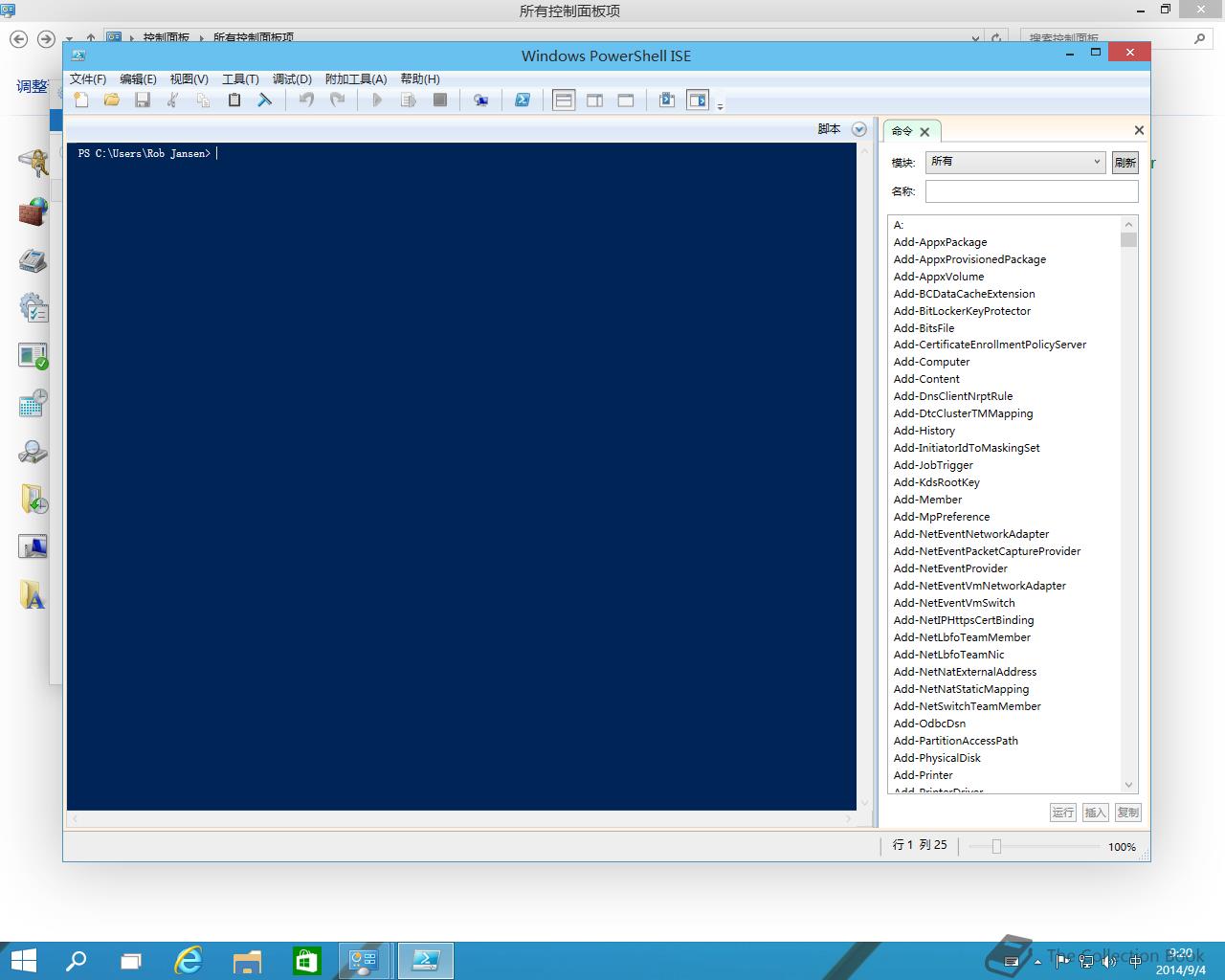
Task: Click in the PowerShell console pane
Action: click(x=461, y=477)
